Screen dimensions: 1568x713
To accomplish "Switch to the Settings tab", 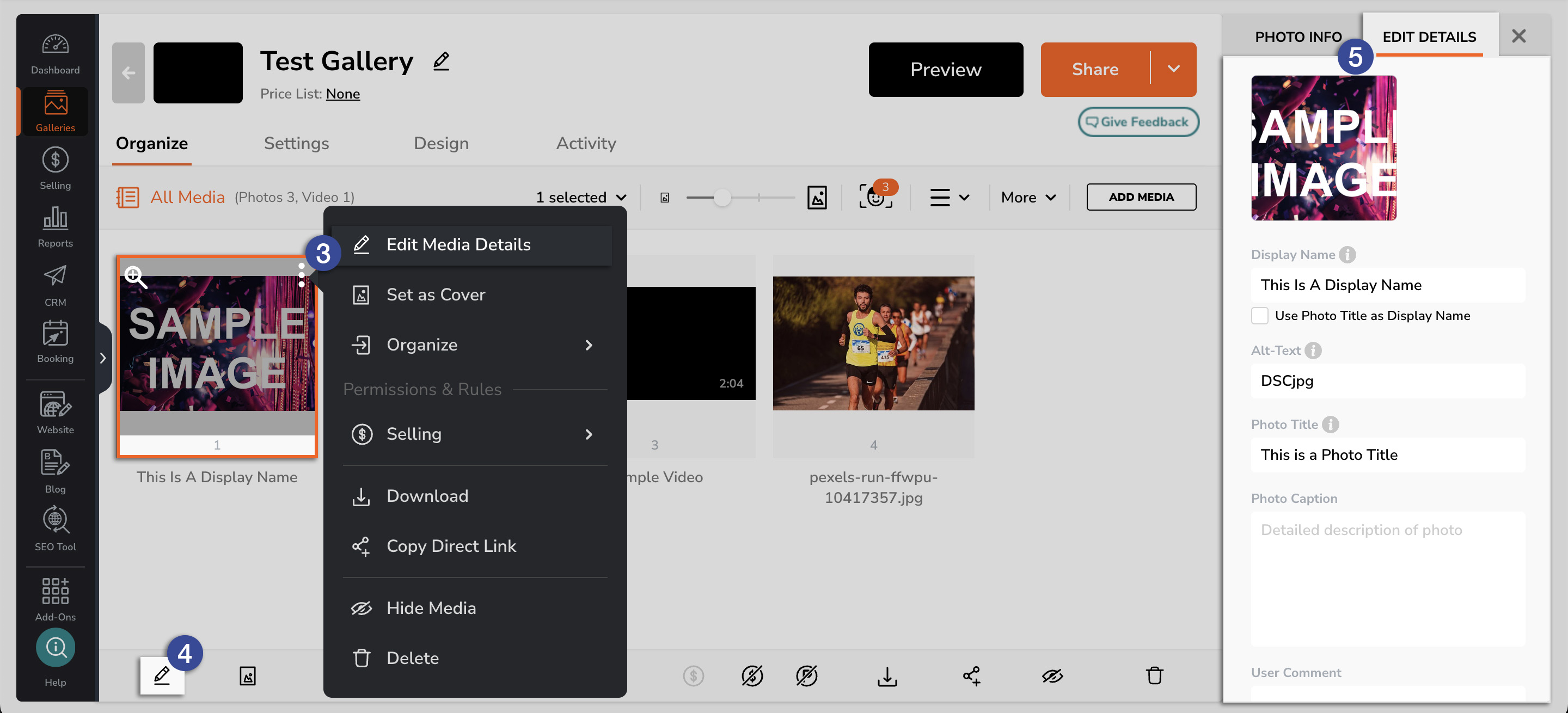I will pyautogui.click(x=296, y=143).
